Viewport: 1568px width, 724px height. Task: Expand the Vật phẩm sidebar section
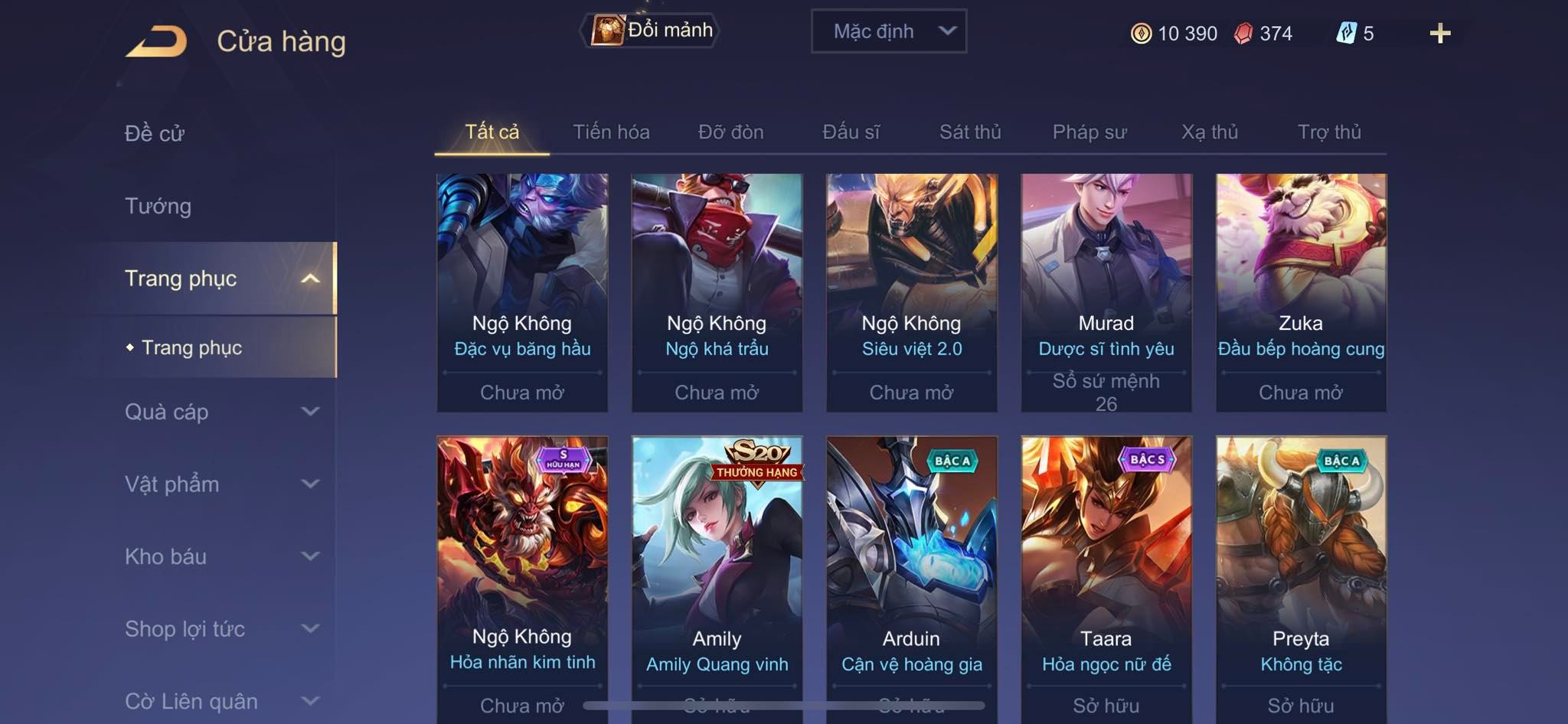[x=221, y=484]
